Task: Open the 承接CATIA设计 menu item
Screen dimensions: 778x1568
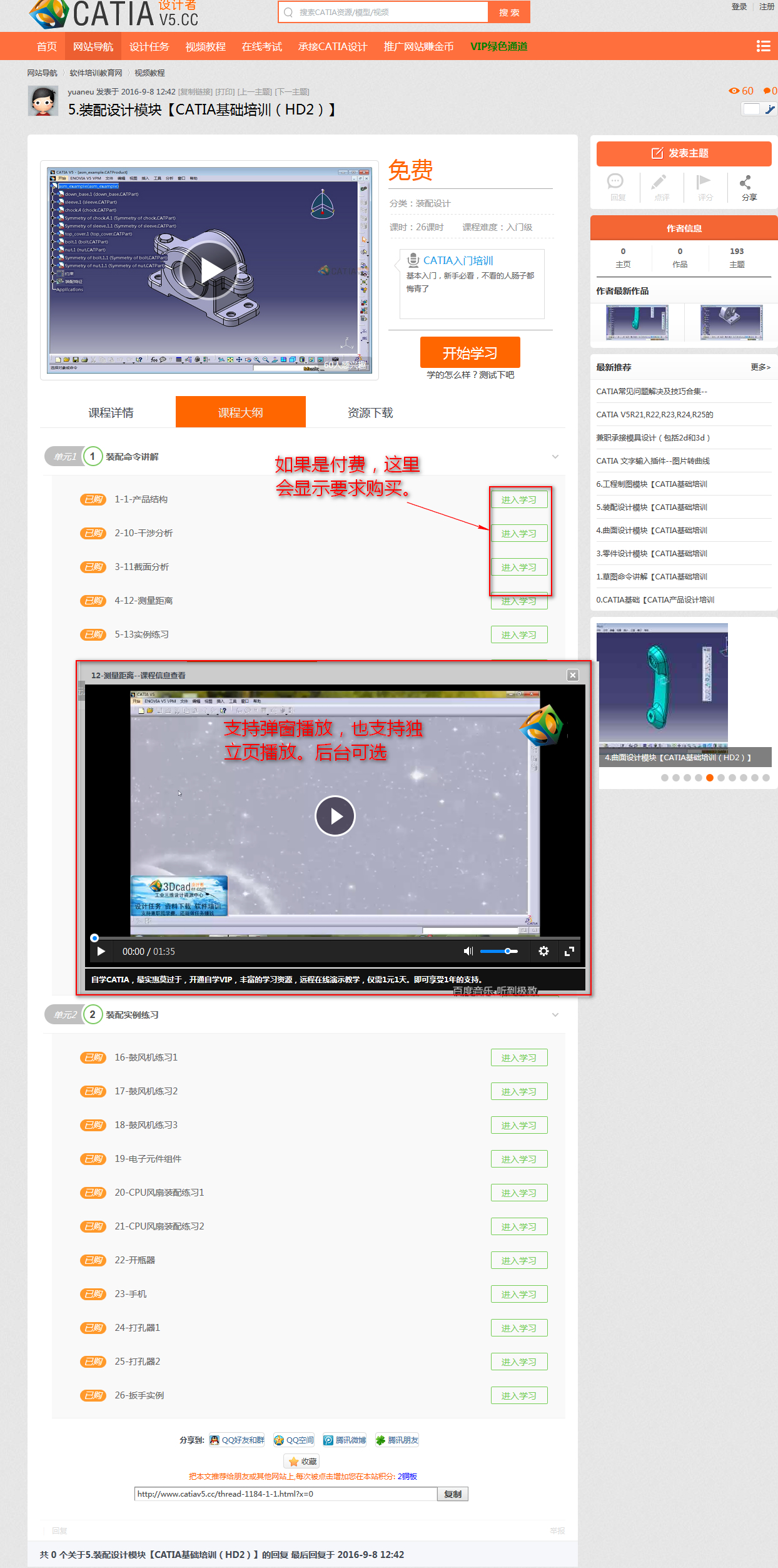Action: tap(333, 46)
